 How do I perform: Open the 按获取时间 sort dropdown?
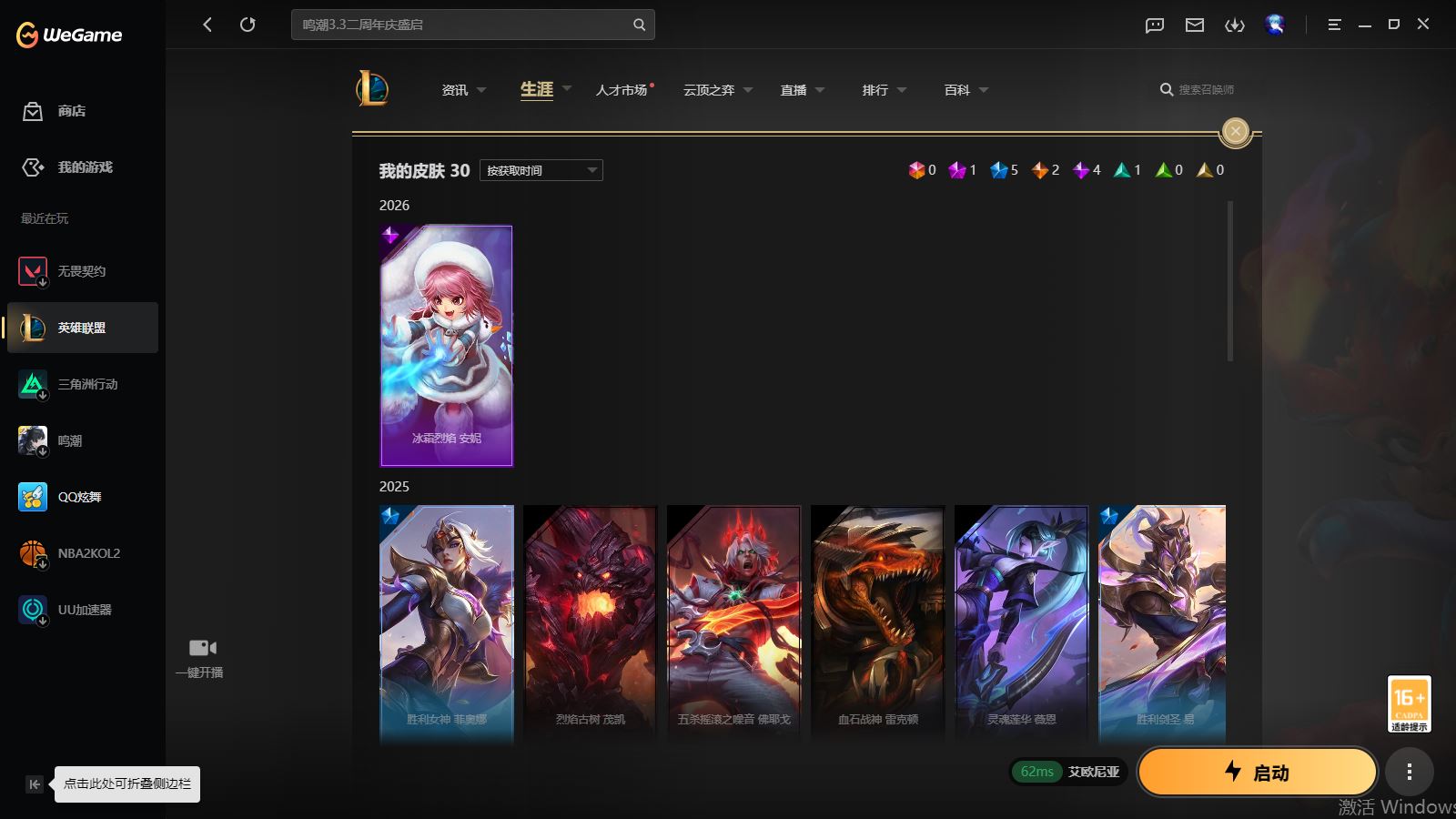tap(541, 170)
